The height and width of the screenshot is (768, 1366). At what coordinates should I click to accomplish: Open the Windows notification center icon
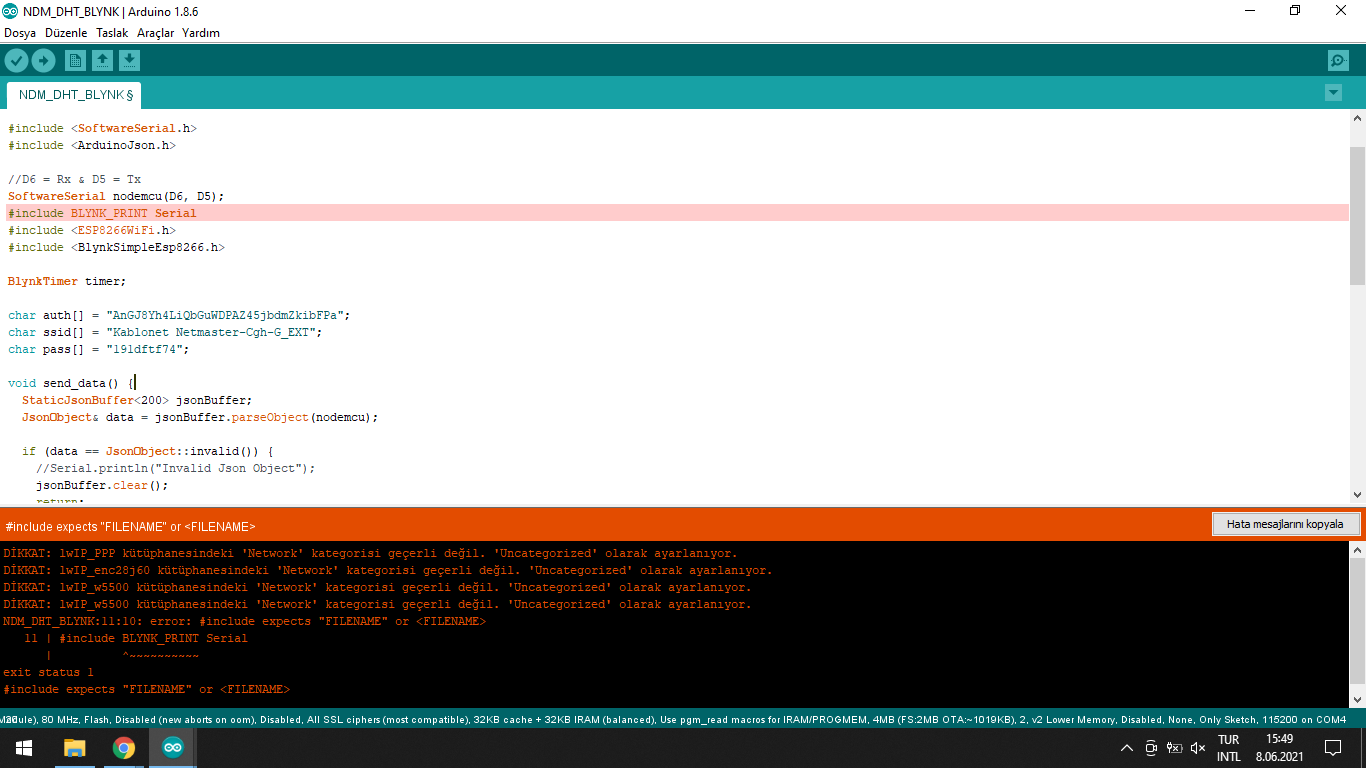click(x=1333, y=748)
